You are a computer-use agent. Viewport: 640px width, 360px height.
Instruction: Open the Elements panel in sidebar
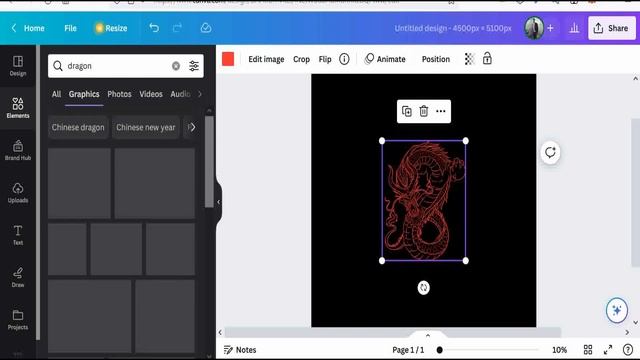(x=18, y=108)
